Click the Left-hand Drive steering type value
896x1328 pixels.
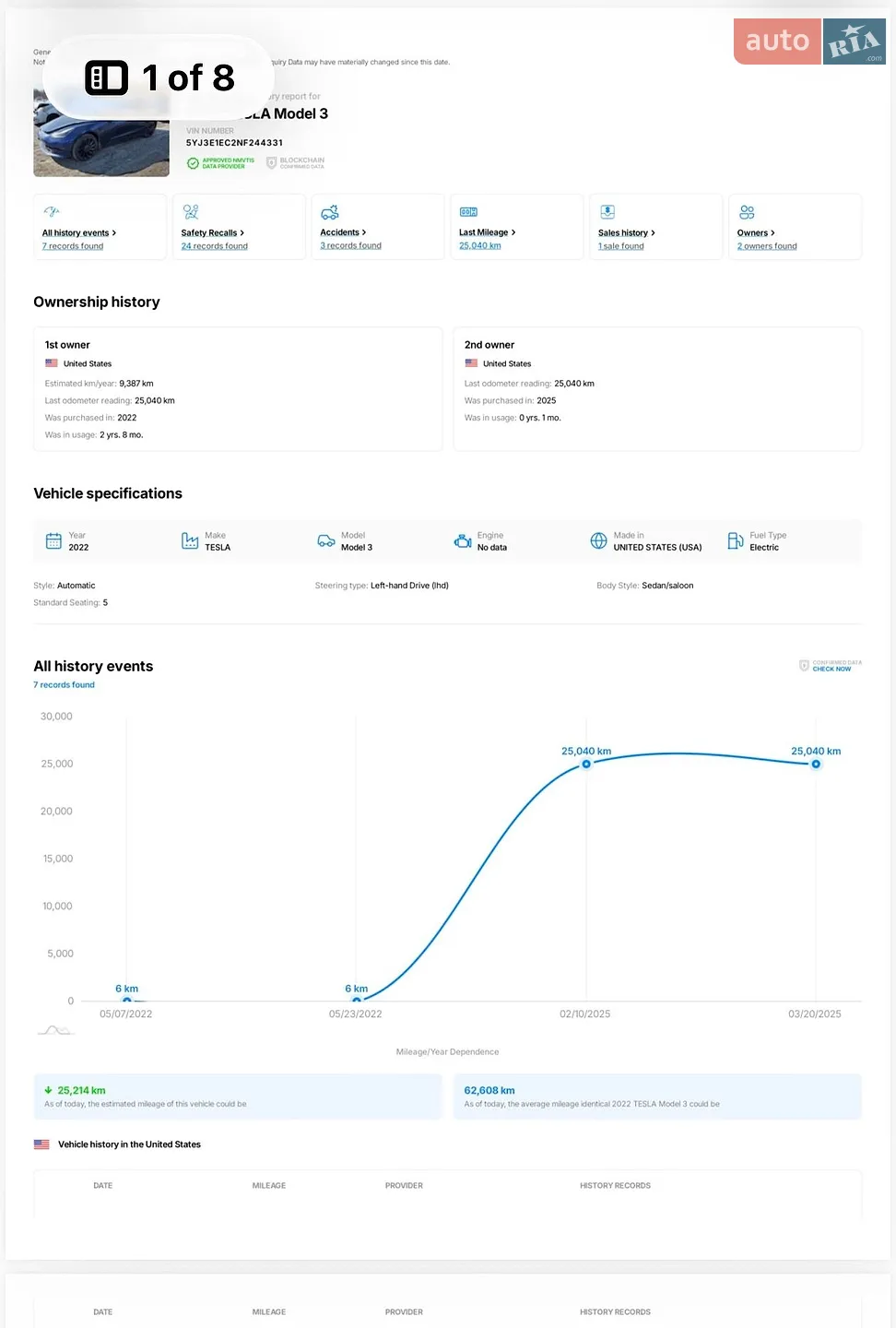pyautogui.click(x=409, y=586)
